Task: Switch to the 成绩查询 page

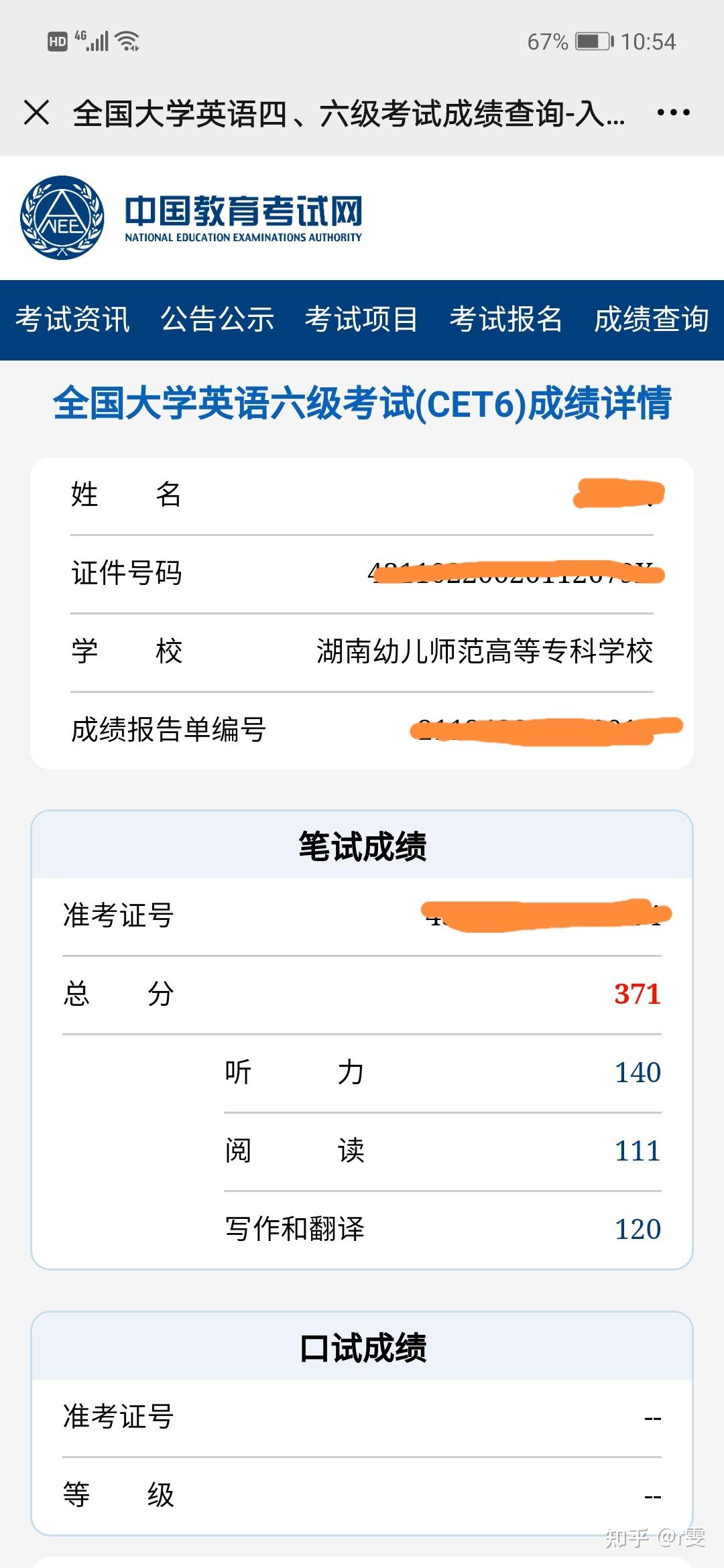Action: coord(651,320)
